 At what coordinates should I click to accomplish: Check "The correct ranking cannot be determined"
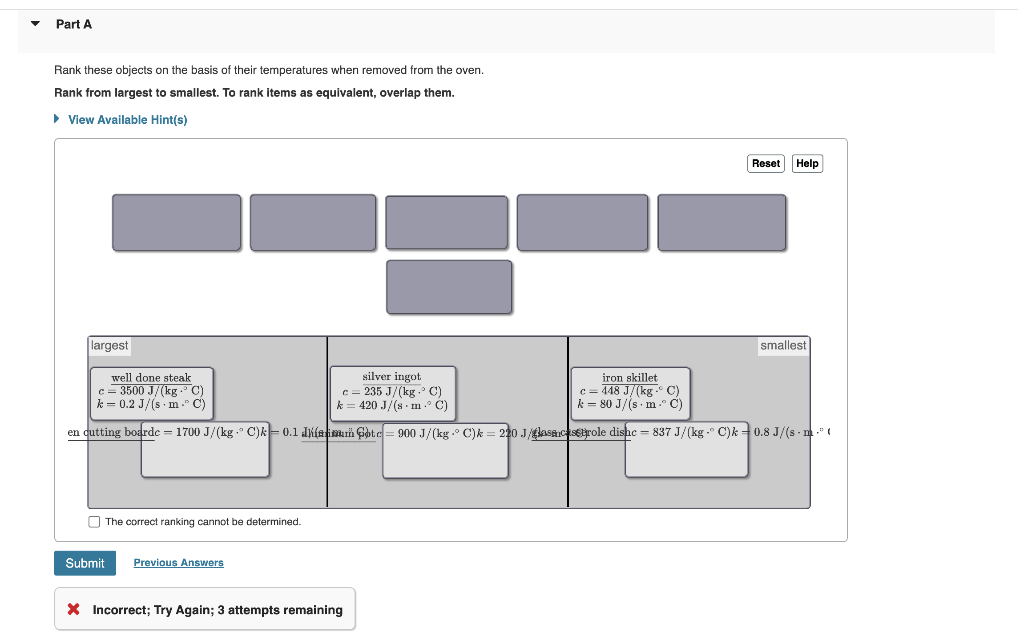[94, 521]
